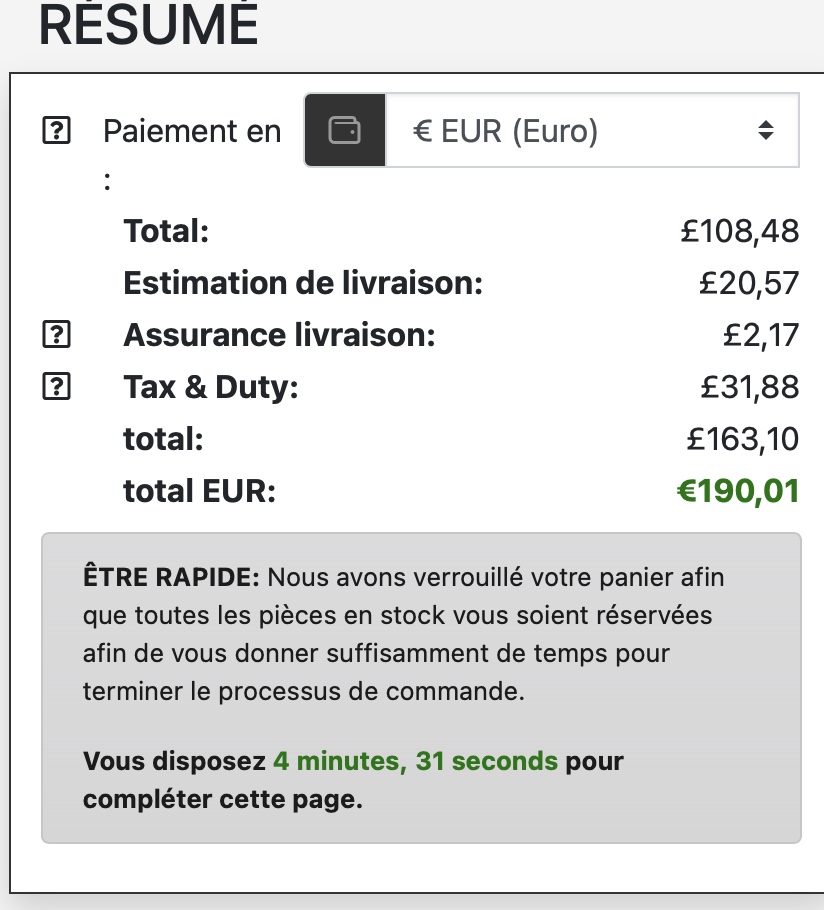Click the £31,88 tax amount
The width and height of the screenshot is (824, 910).
pyautogui.click(x=749, y=388)
